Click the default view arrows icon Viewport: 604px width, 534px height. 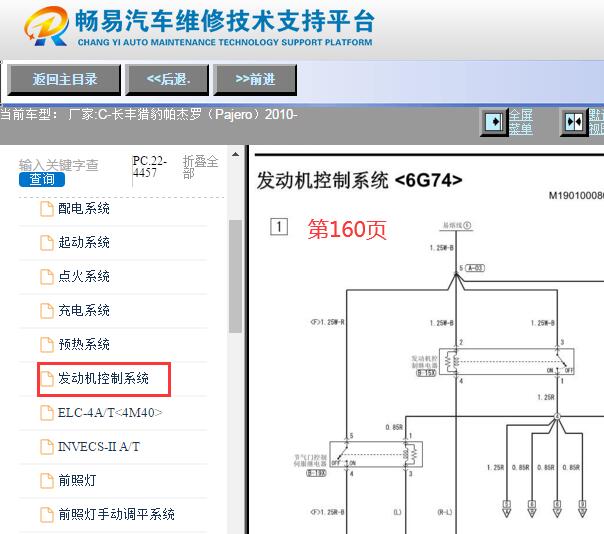(x=573, y=122)
